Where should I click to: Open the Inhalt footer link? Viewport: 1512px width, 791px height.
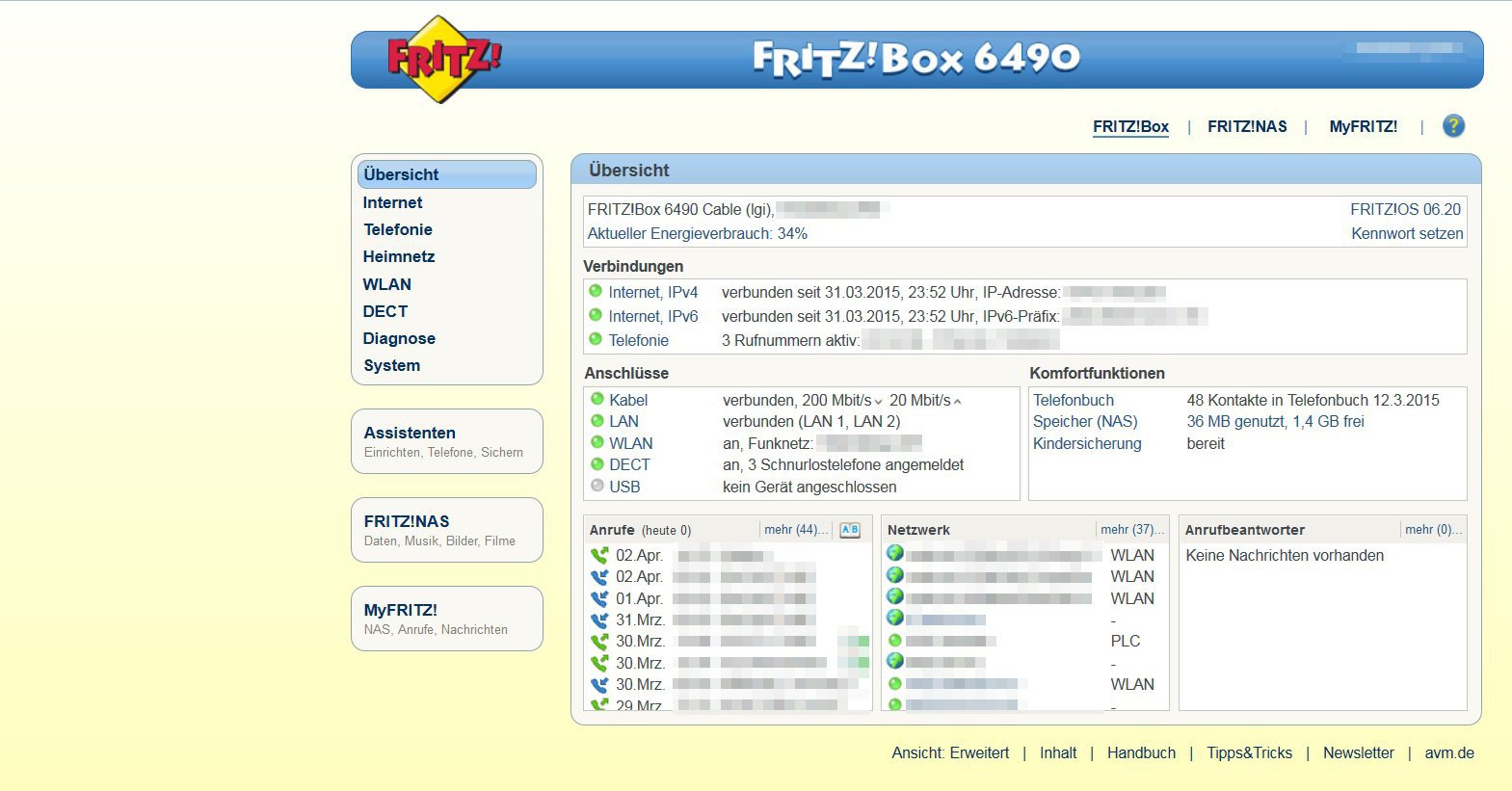1058,752
